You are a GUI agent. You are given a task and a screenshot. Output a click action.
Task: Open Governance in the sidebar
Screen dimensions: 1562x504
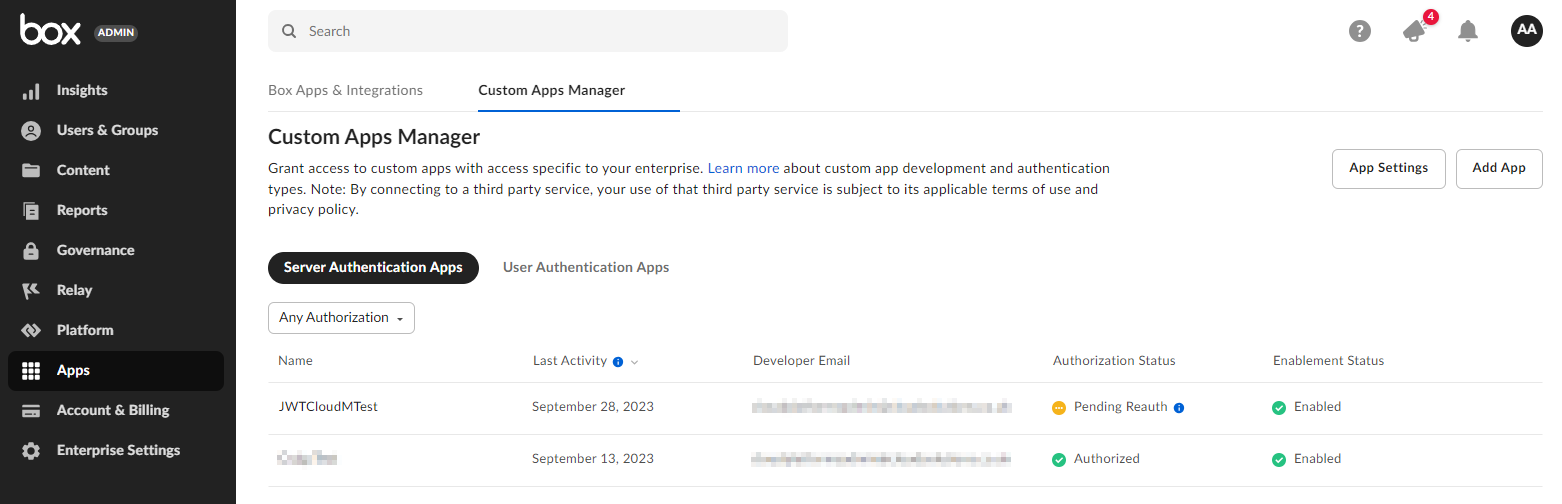point(95,250)
